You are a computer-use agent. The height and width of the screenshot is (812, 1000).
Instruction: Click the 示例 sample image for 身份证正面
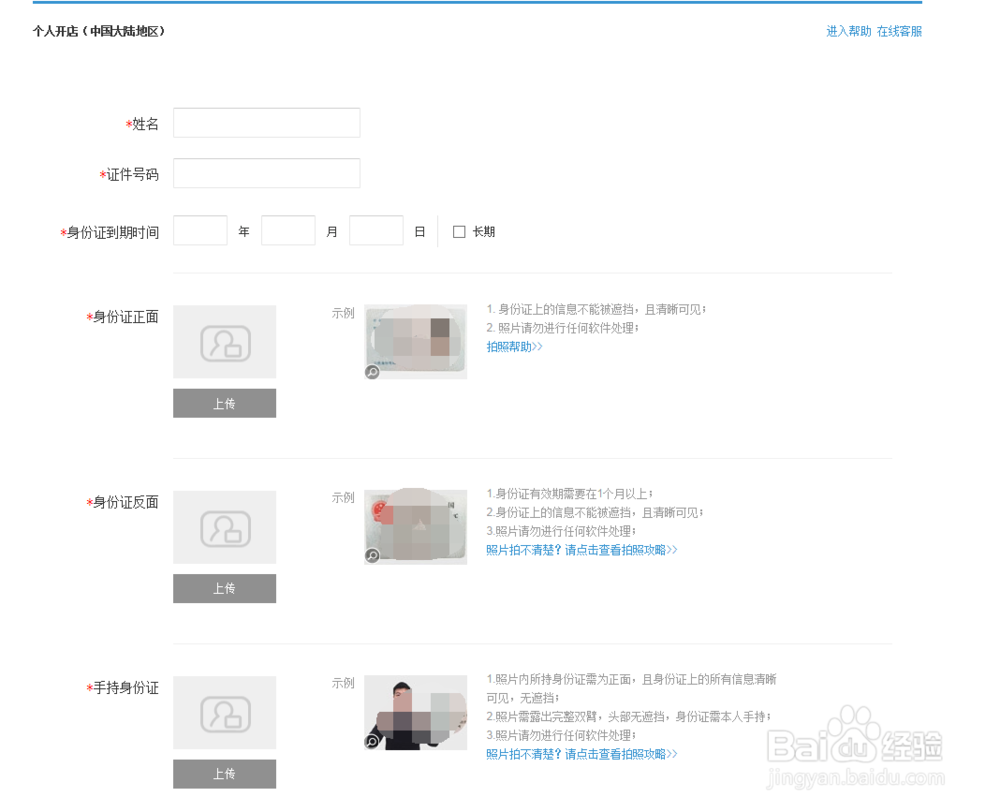coord(415,341)
